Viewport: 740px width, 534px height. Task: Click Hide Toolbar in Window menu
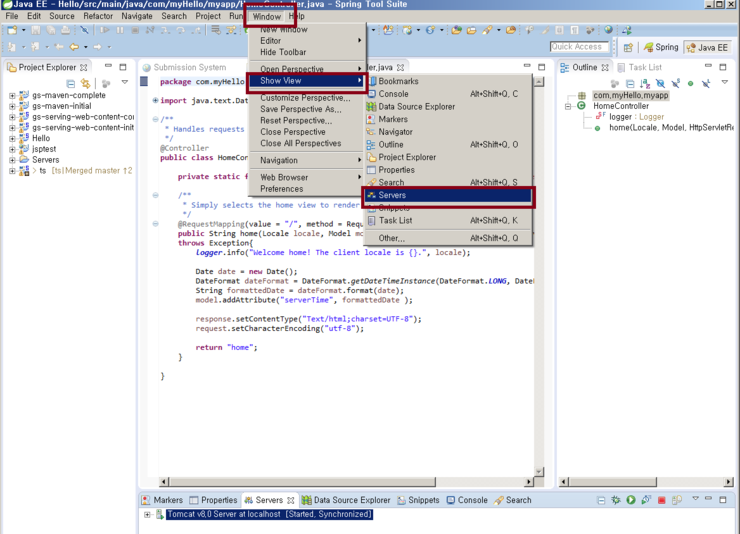pos(306,52)
